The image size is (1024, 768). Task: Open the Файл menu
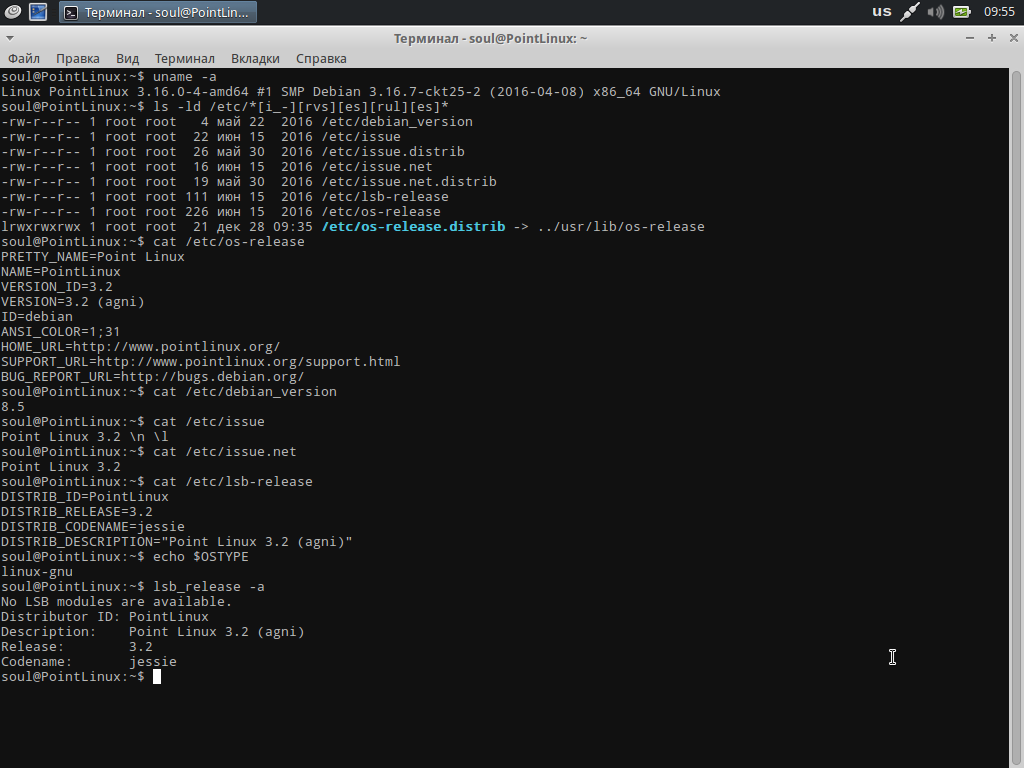pyautogui.click(x=24, y=58)
